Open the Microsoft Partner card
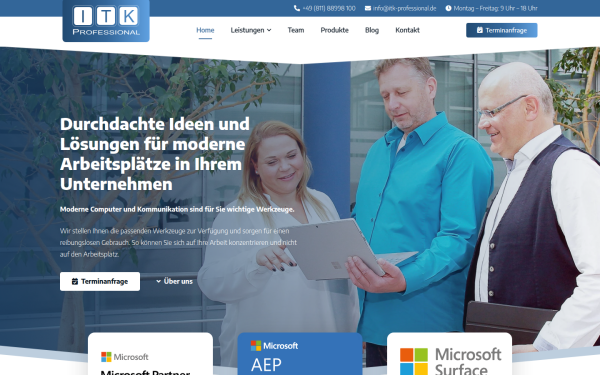600x375 pixels. 150,354
